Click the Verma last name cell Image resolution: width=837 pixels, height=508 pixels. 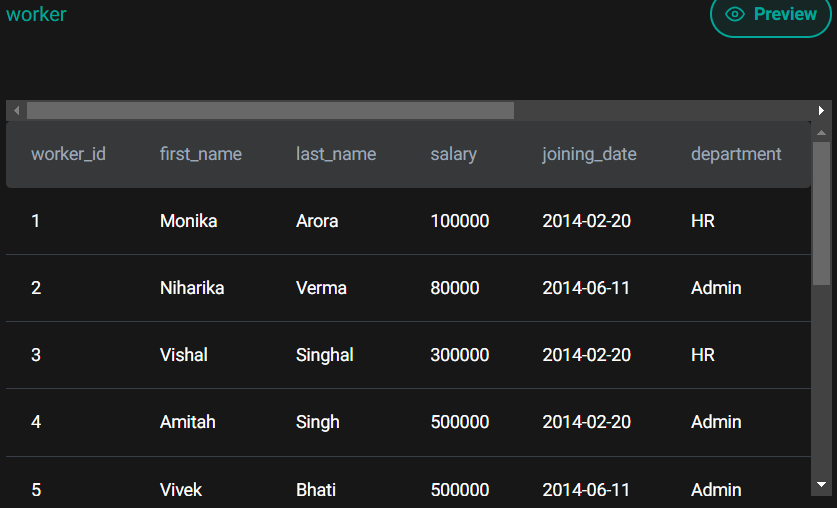pyautogui.click(x=321, y=288)
